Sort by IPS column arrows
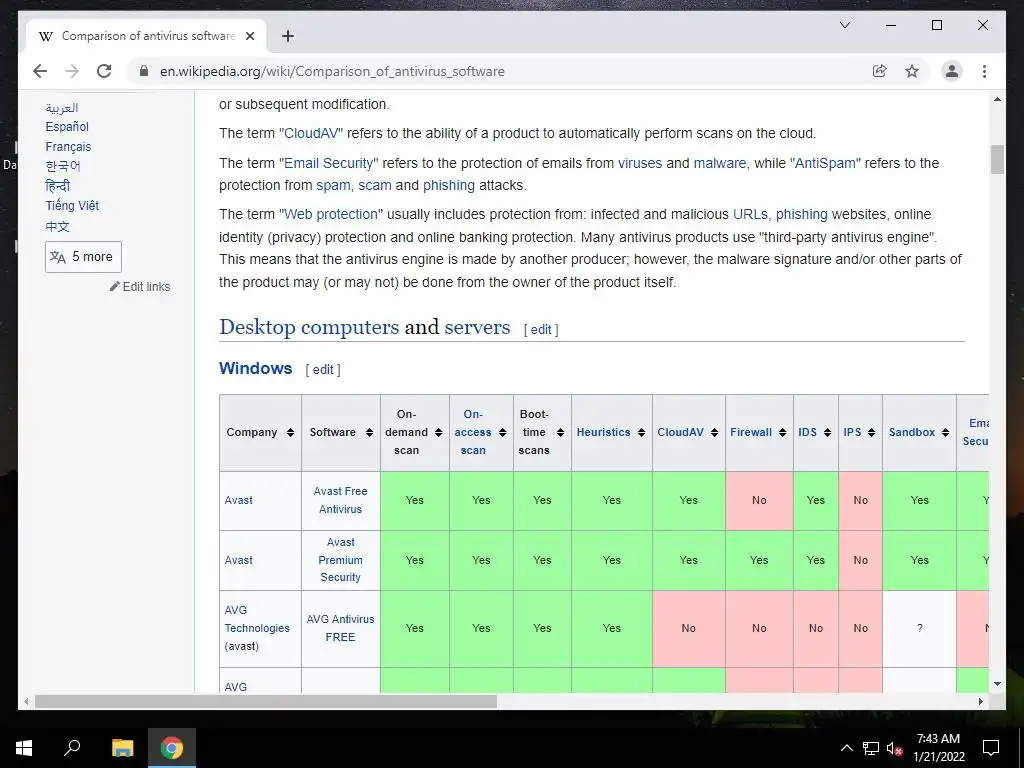The image size is (1024, 768). [x=872, y=432]
